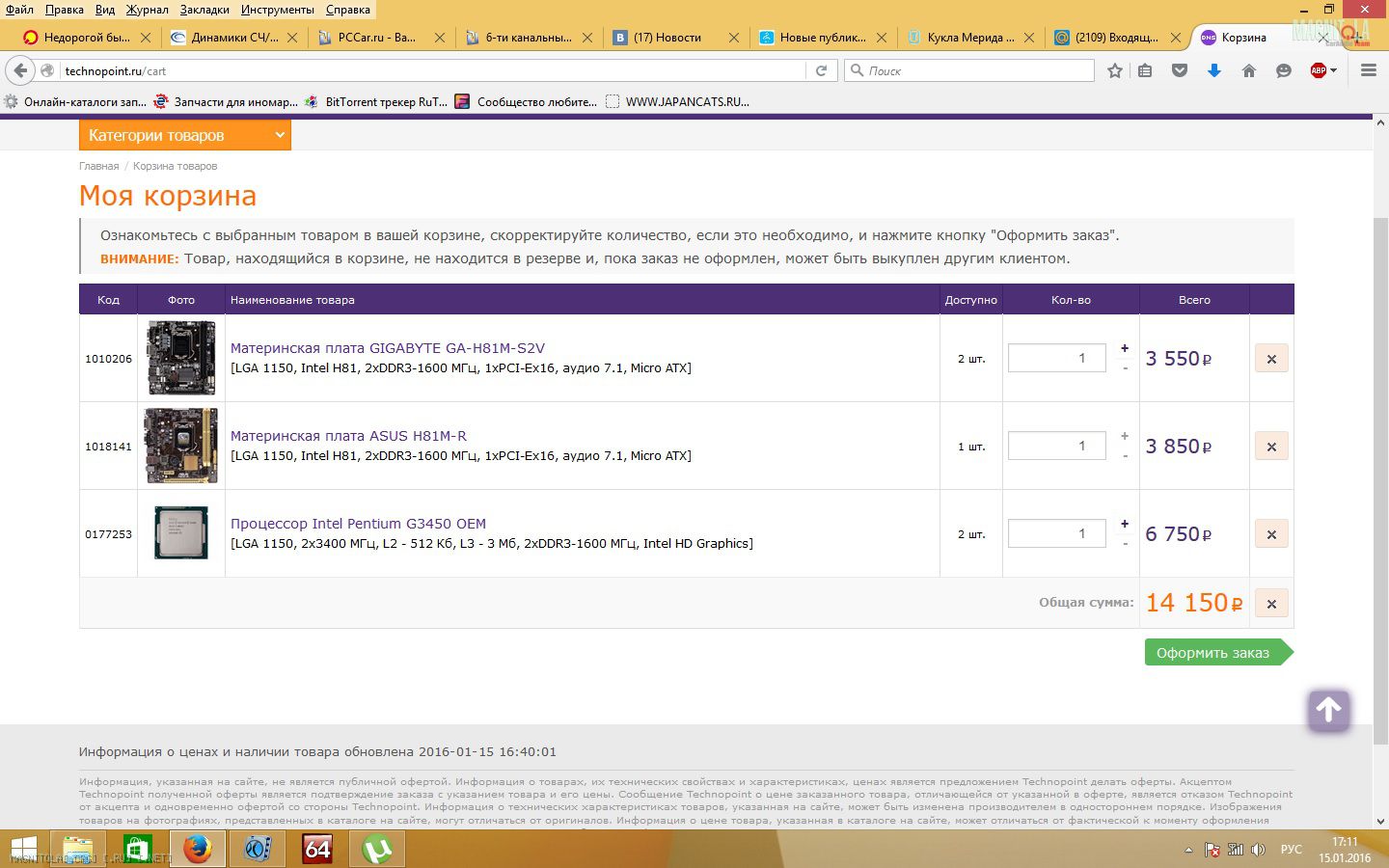Switch to the (17) Новости tab

[675, 38]
